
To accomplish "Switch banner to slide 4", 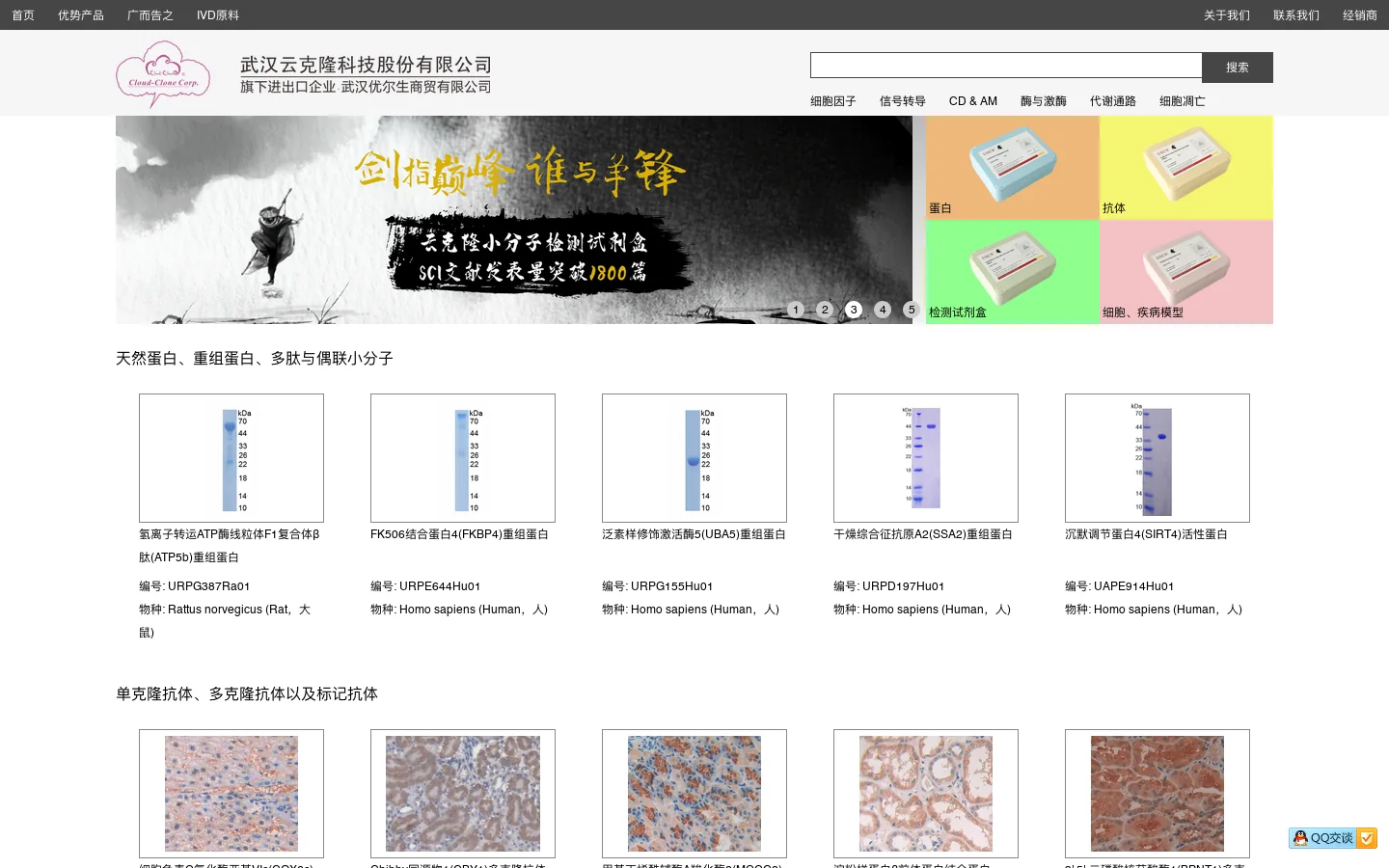I will (883, 310).
